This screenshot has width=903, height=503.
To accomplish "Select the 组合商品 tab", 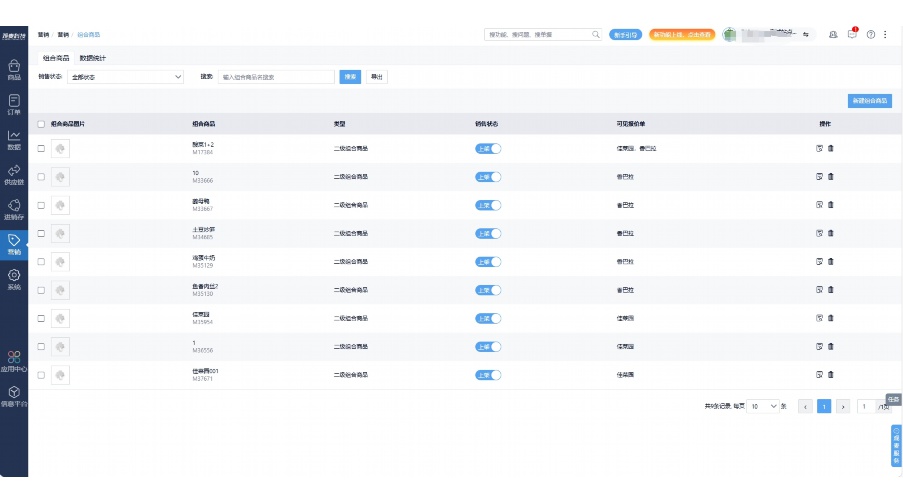I will tap(56, 58).
